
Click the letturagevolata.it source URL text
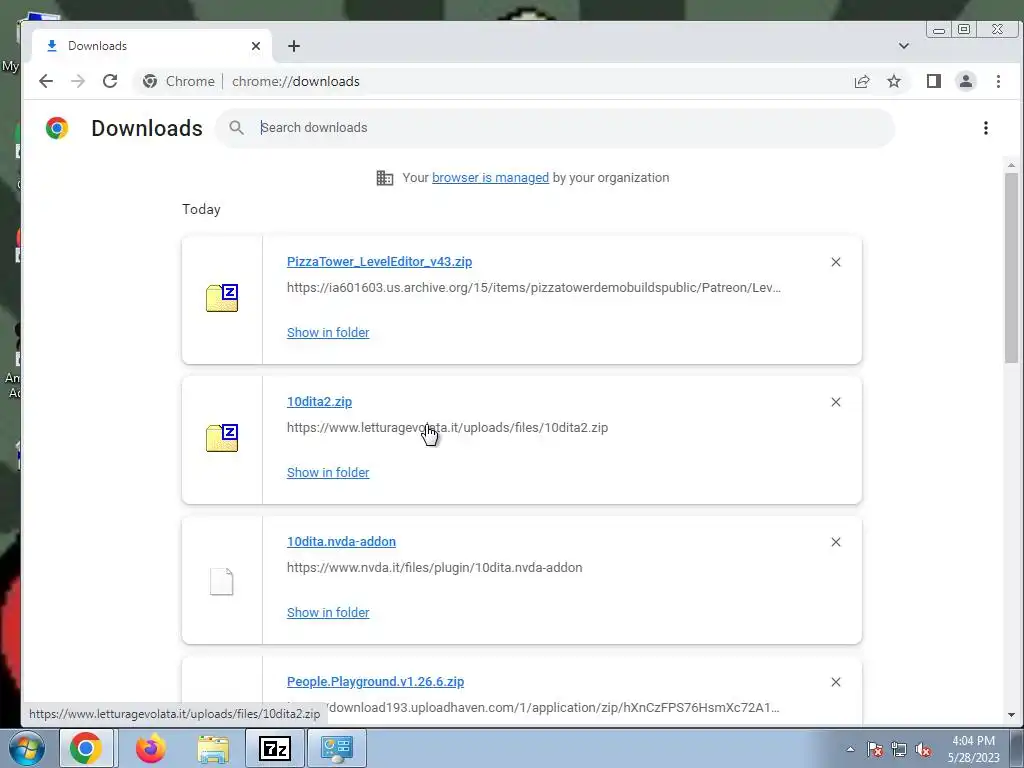coord(447,428)
